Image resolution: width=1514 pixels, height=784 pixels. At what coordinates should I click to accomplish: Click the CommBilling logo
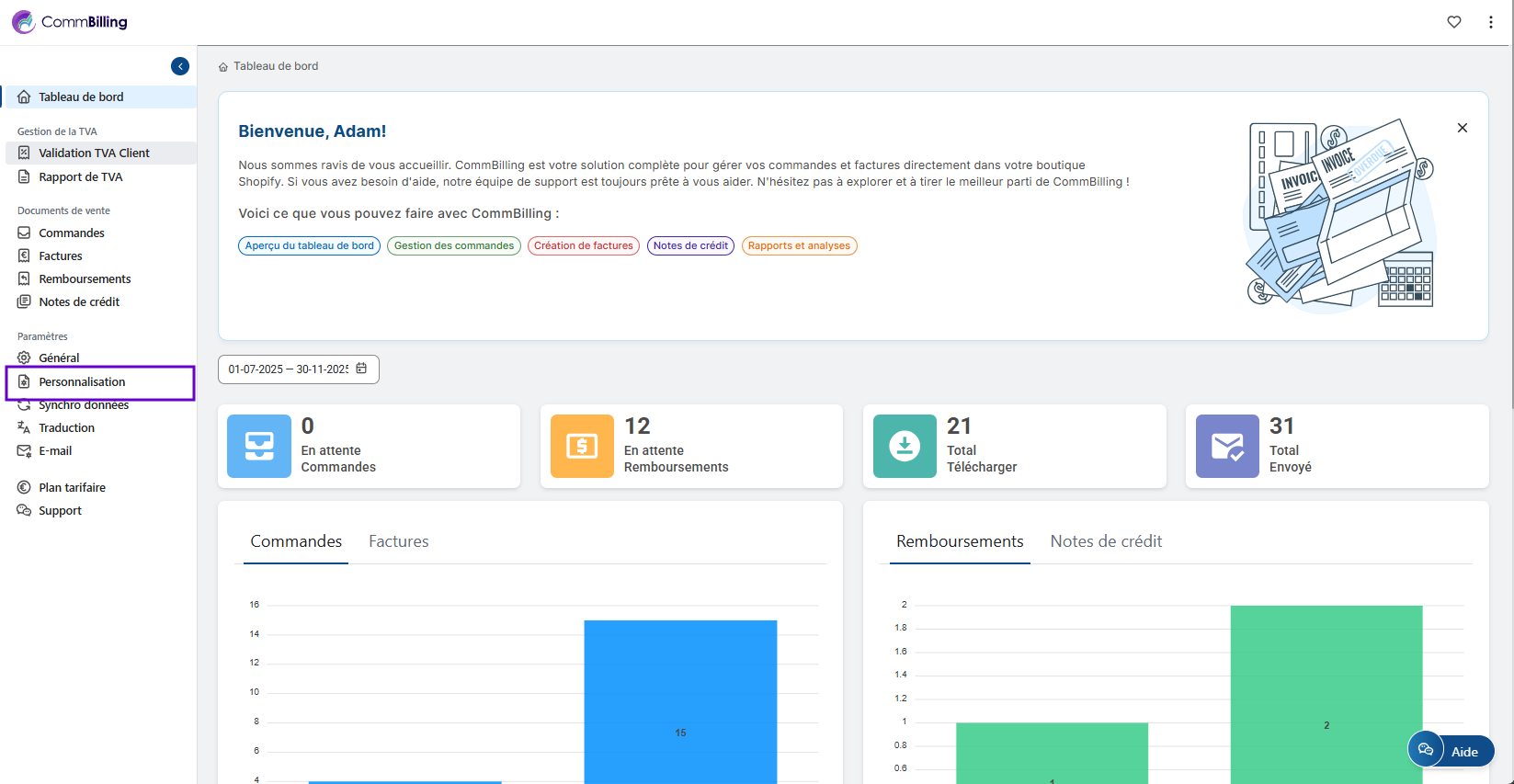pyautogui.click(x=70, y=22)
